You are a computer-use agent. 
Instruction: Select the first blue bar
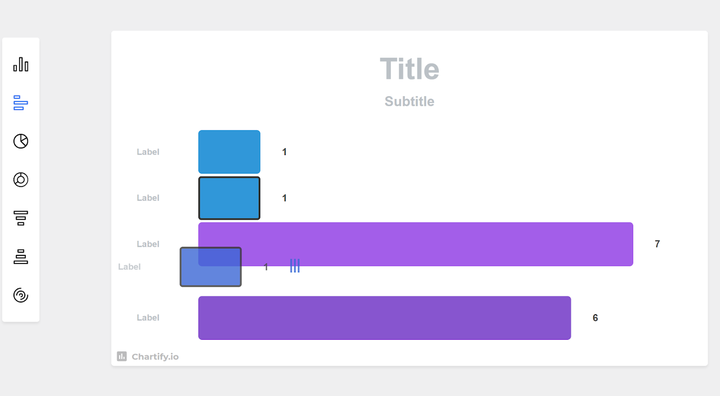click(229, 152)
